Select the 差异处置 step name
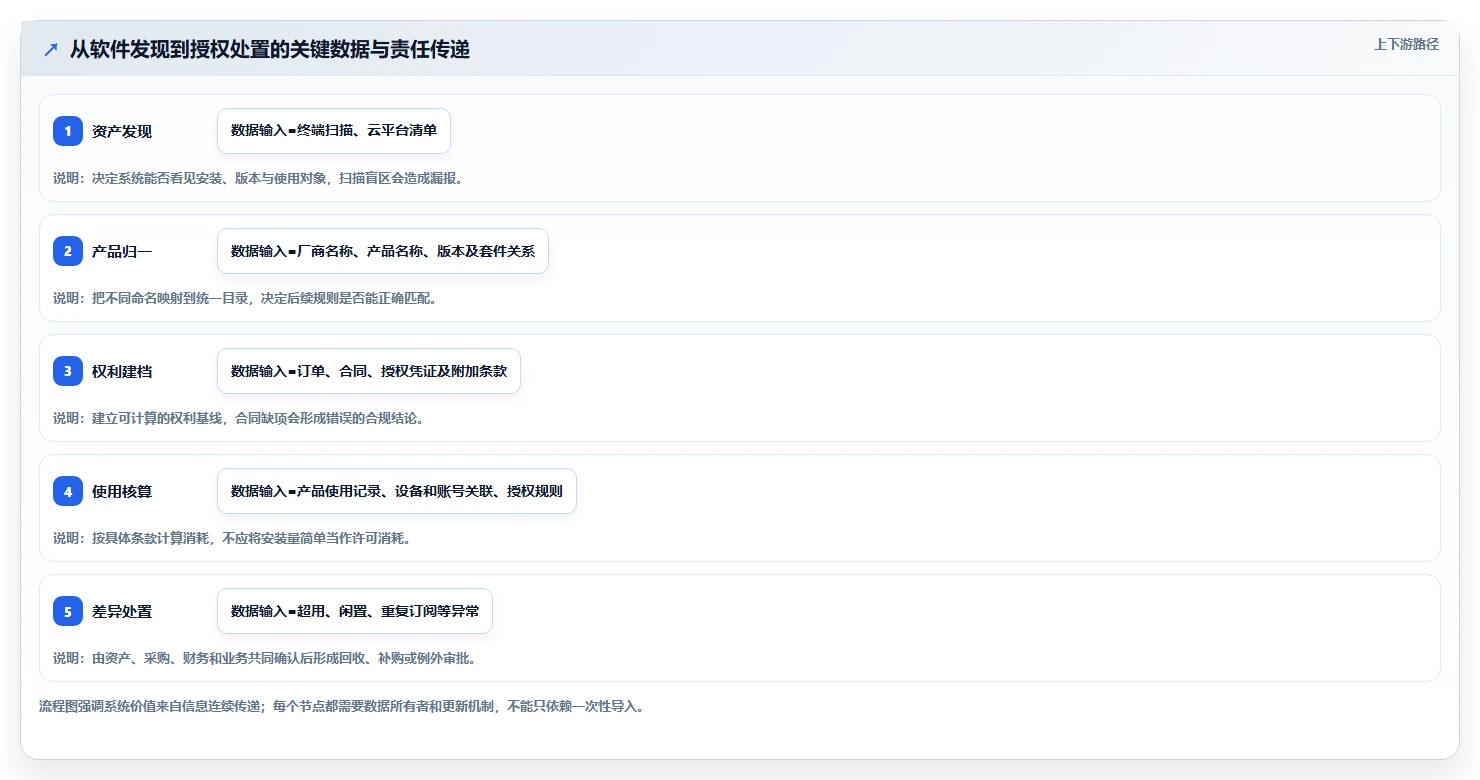 [x=122, y=611]
